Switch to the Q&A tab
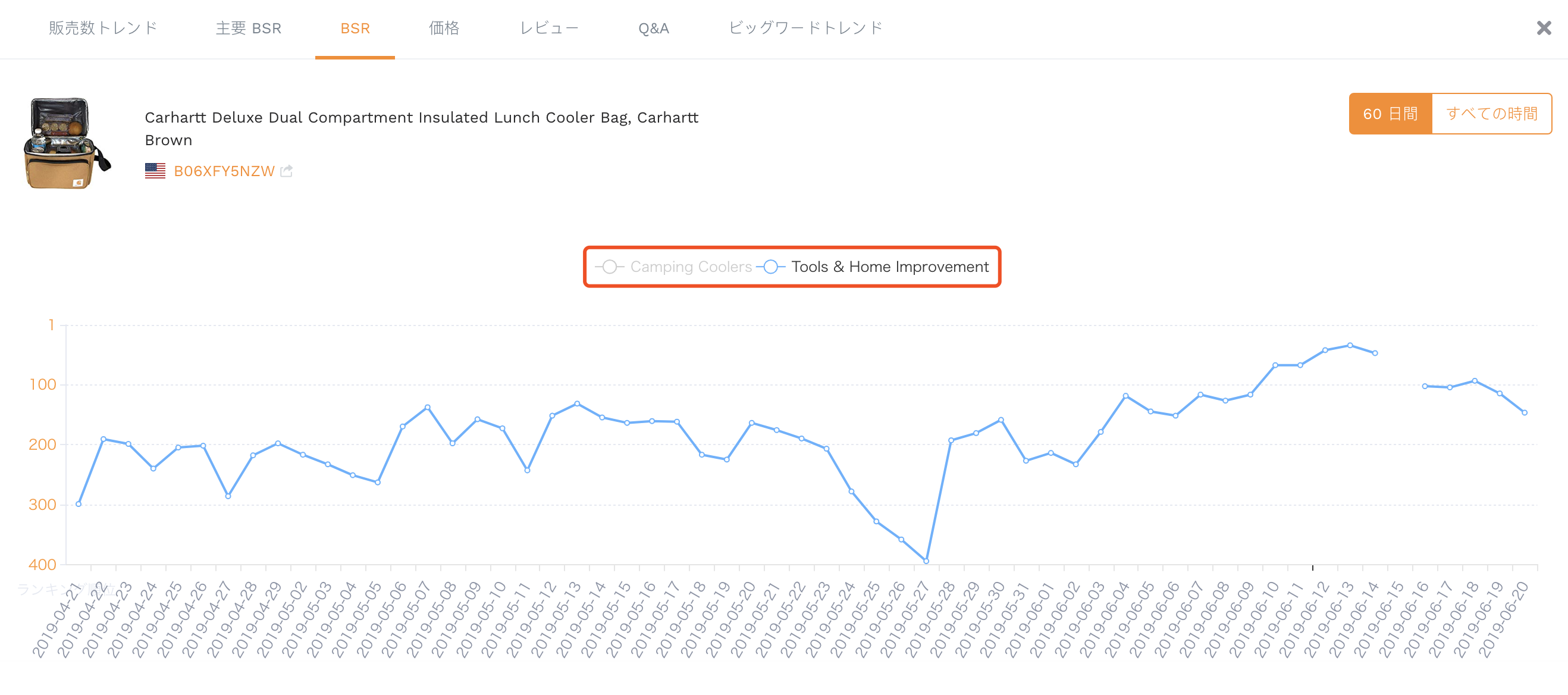 tap(653, 28)
